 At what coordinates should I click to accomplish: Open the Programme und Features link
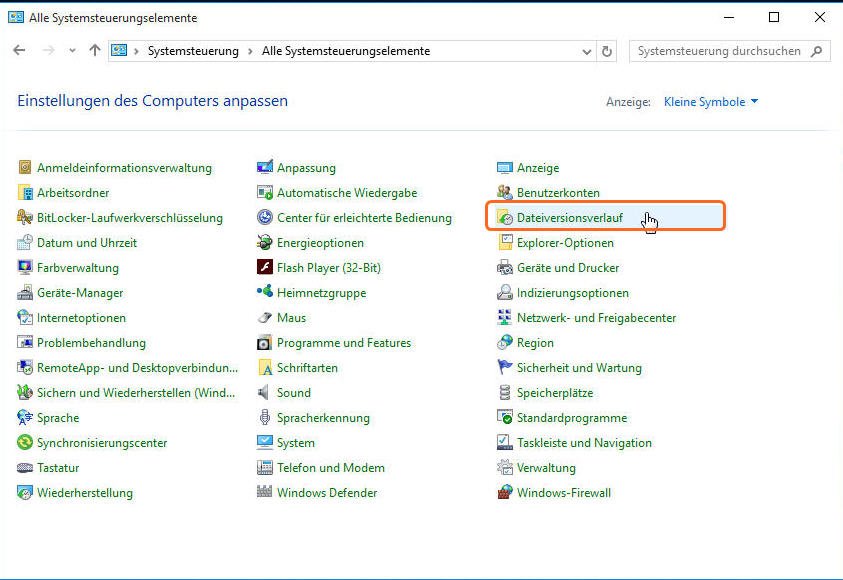click(344, 343)
